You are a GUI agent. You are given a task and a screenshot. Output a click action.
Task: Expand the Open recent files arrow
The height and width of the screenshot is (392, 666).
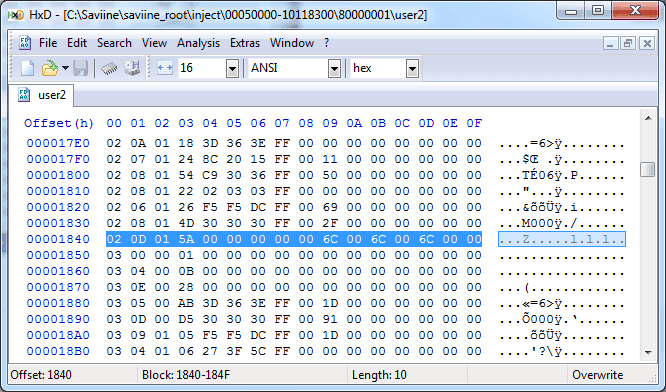[65, 68]
